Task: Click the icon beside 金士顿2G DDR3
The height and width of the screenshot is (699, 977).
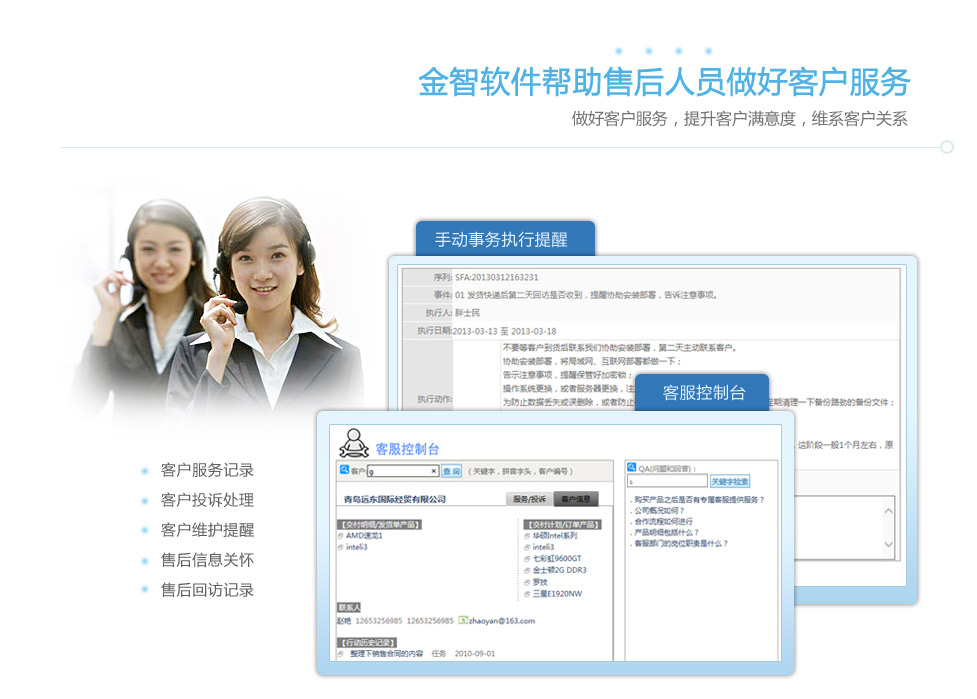Action: coord(527,570)
